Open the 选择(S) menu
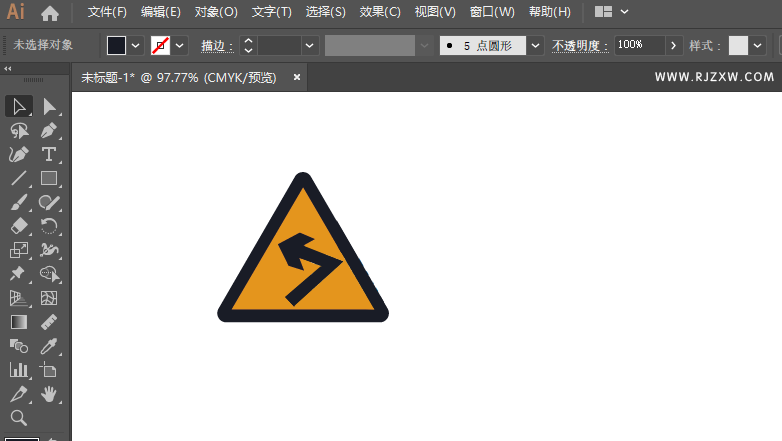Screen dimensions: 782x441 click(326, 12)
